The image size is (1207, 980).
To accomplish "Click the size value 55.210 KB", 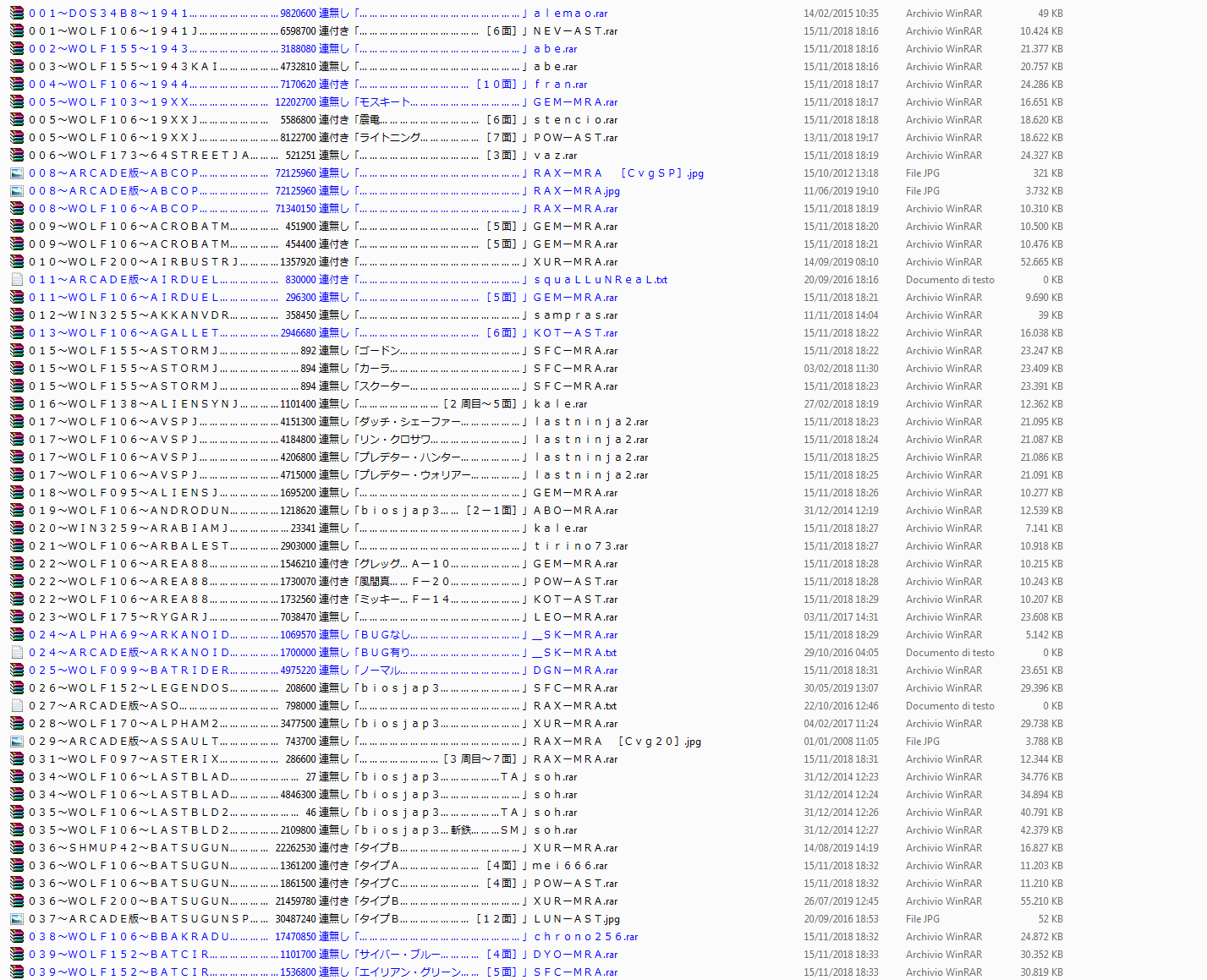I will coord(1041,901).
